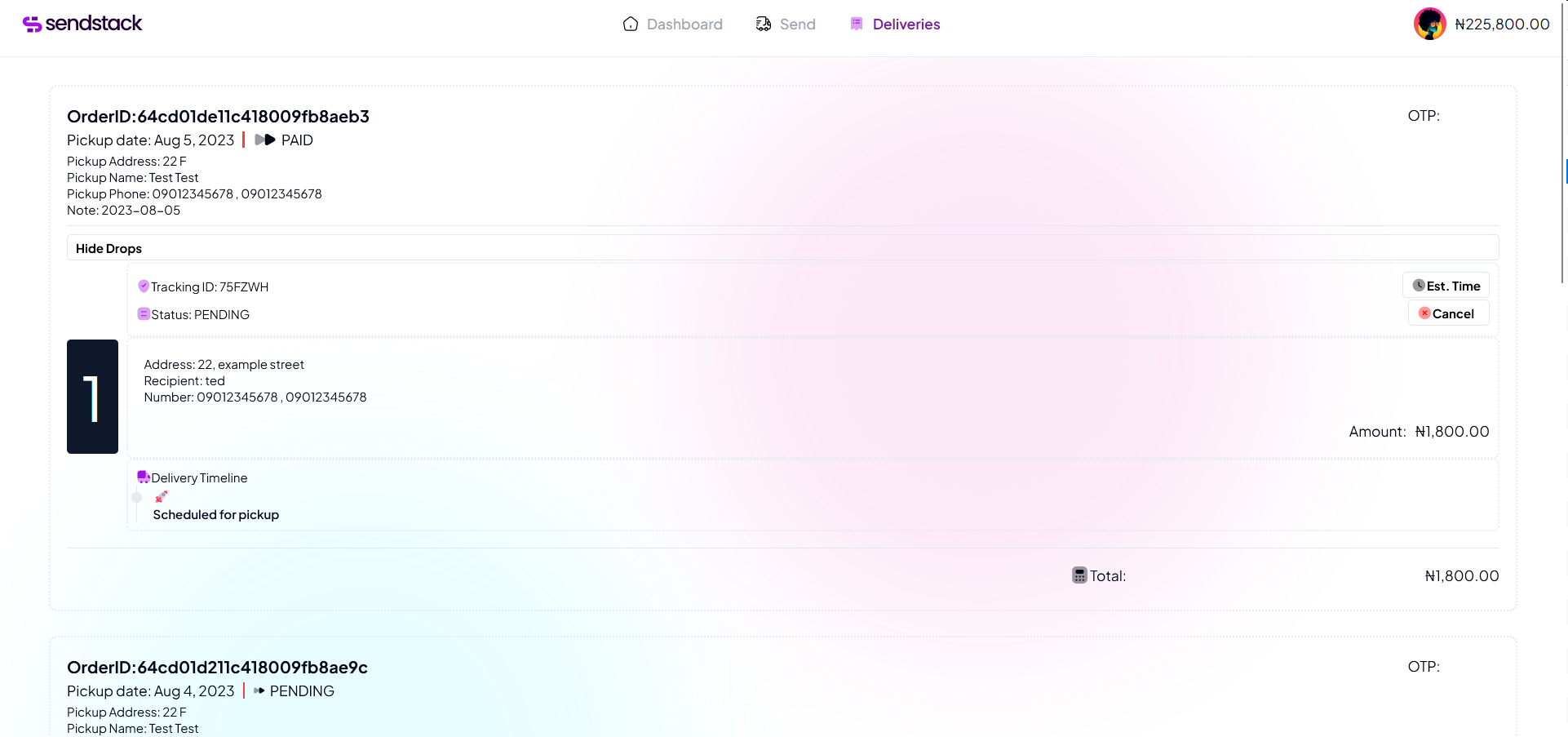Click OrderID 64cd01d211c418009fb8ae9c heading
Viewport: 1568px width, 737px height.
217,668
